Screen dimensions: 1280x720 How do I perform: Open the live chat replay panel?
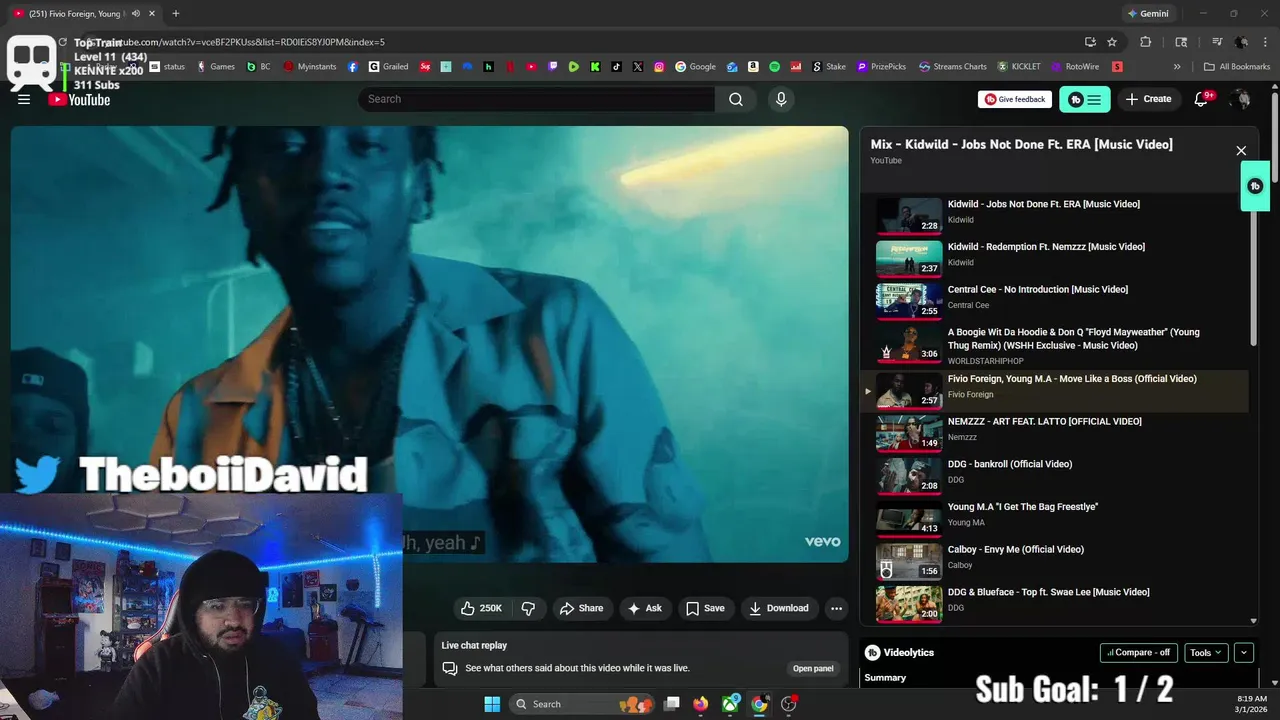tap(813, 668)
